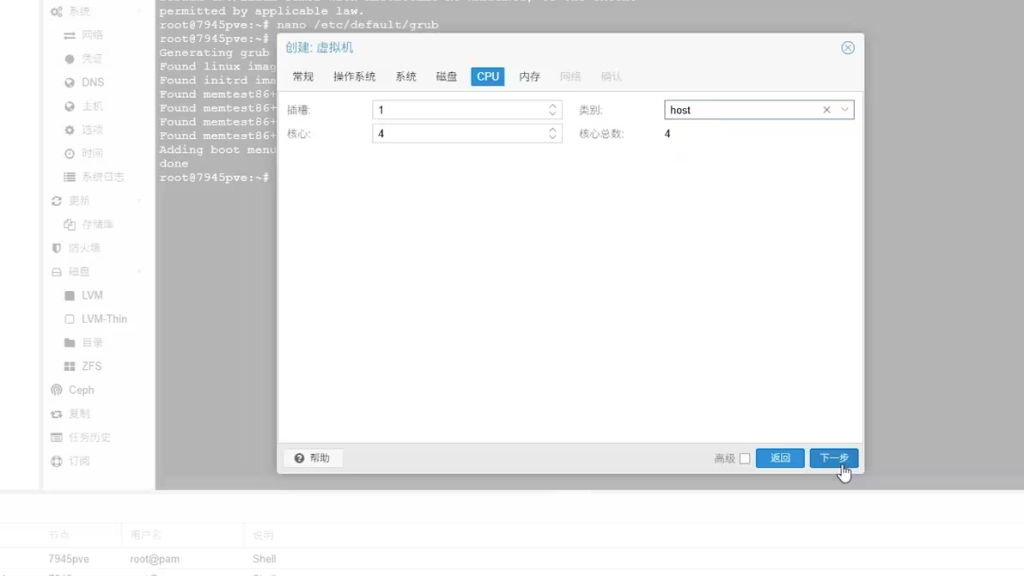Switch to the Memory (内存) tab

click(x=529, y=77)
